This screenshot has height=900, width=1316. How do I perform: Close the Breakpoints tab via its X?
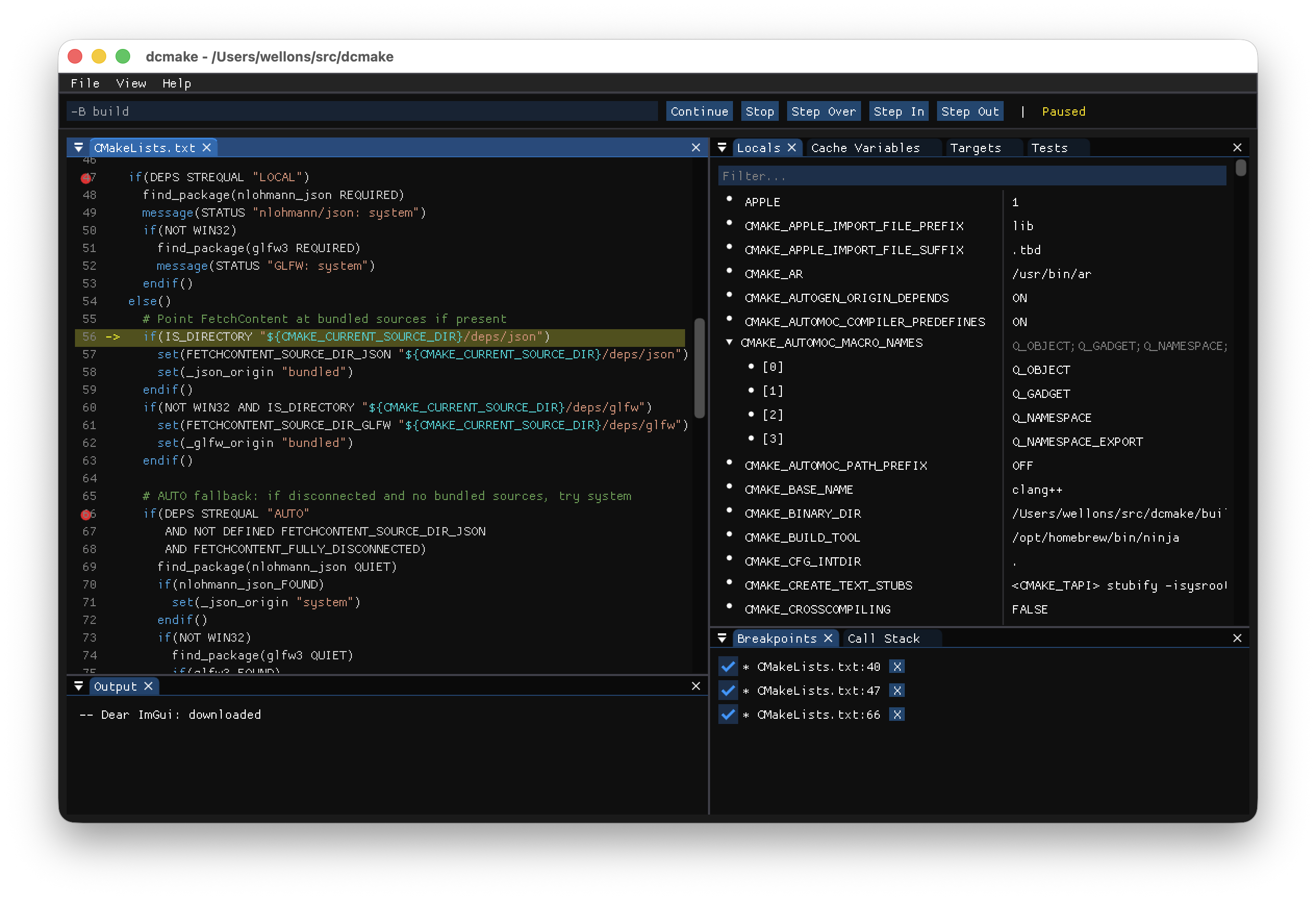tap(828, 639)
